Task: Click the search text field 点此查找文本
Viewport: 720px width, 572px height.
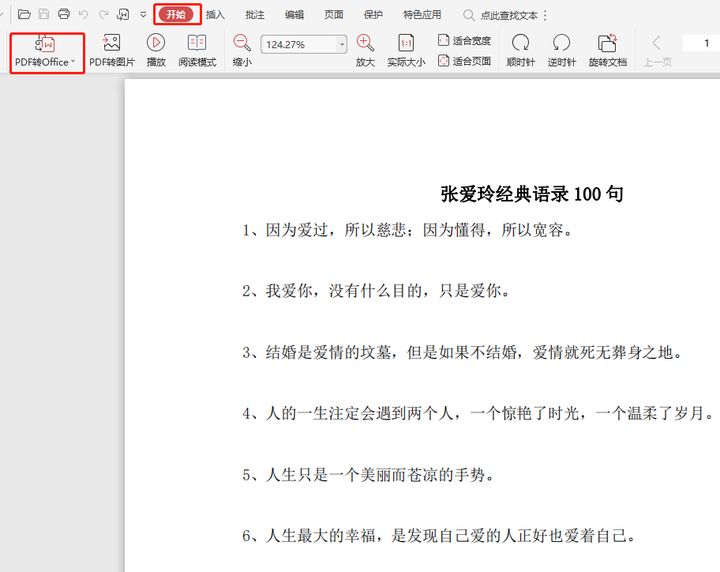Action: pyautogui.click(x=509, y=16)
